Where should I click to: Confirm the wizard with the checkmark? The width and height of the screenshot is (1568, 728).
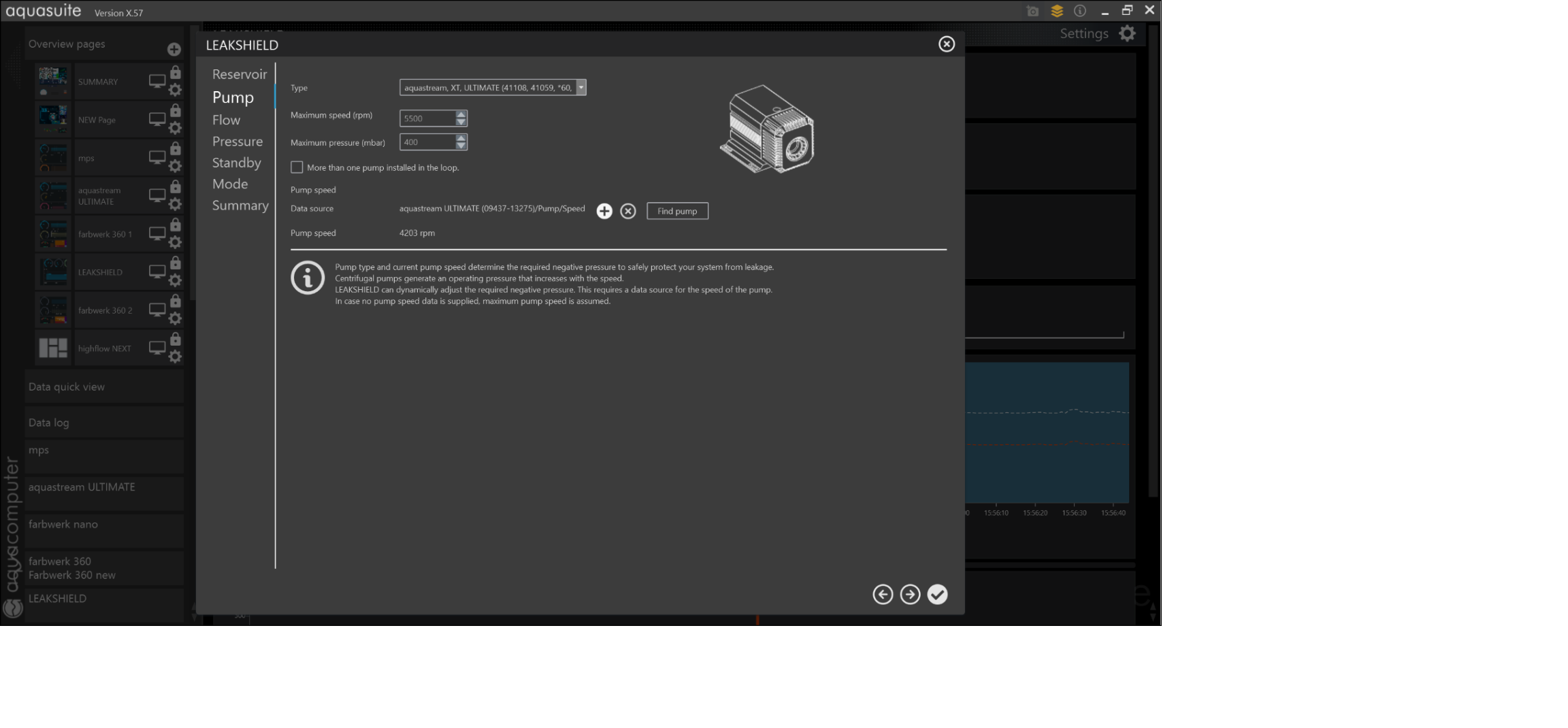click(937, 595)
